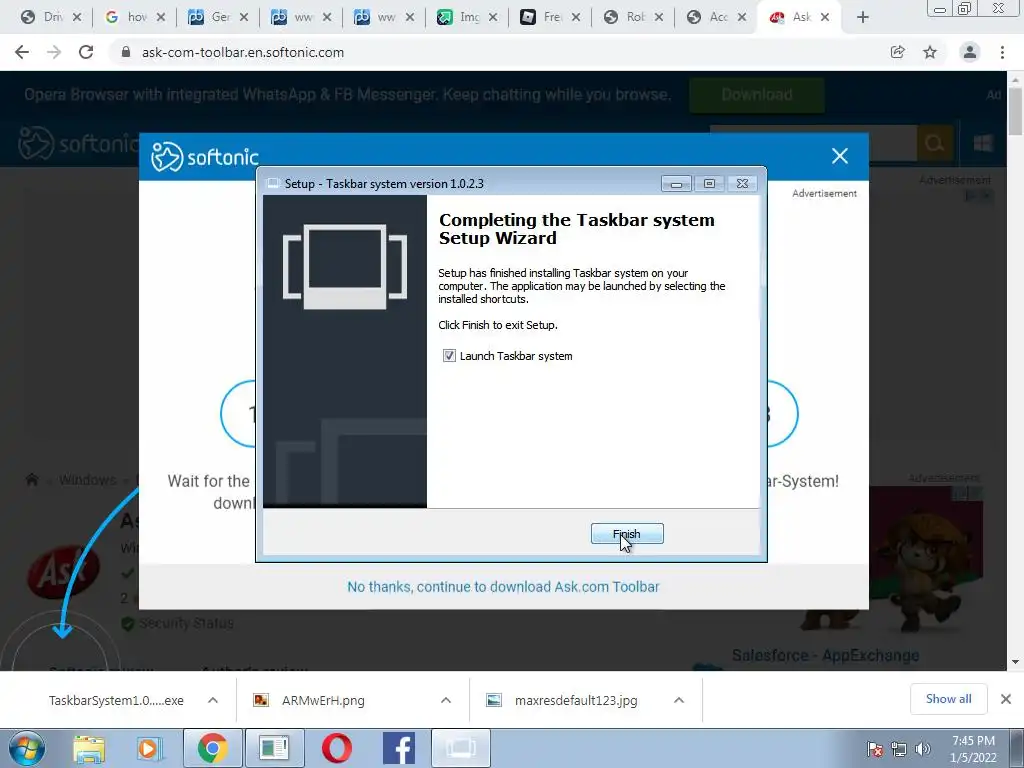The image size is (1024, 768).
Task: Click the Download button in the Opera ad banner
Action: (x=757, y=95)
